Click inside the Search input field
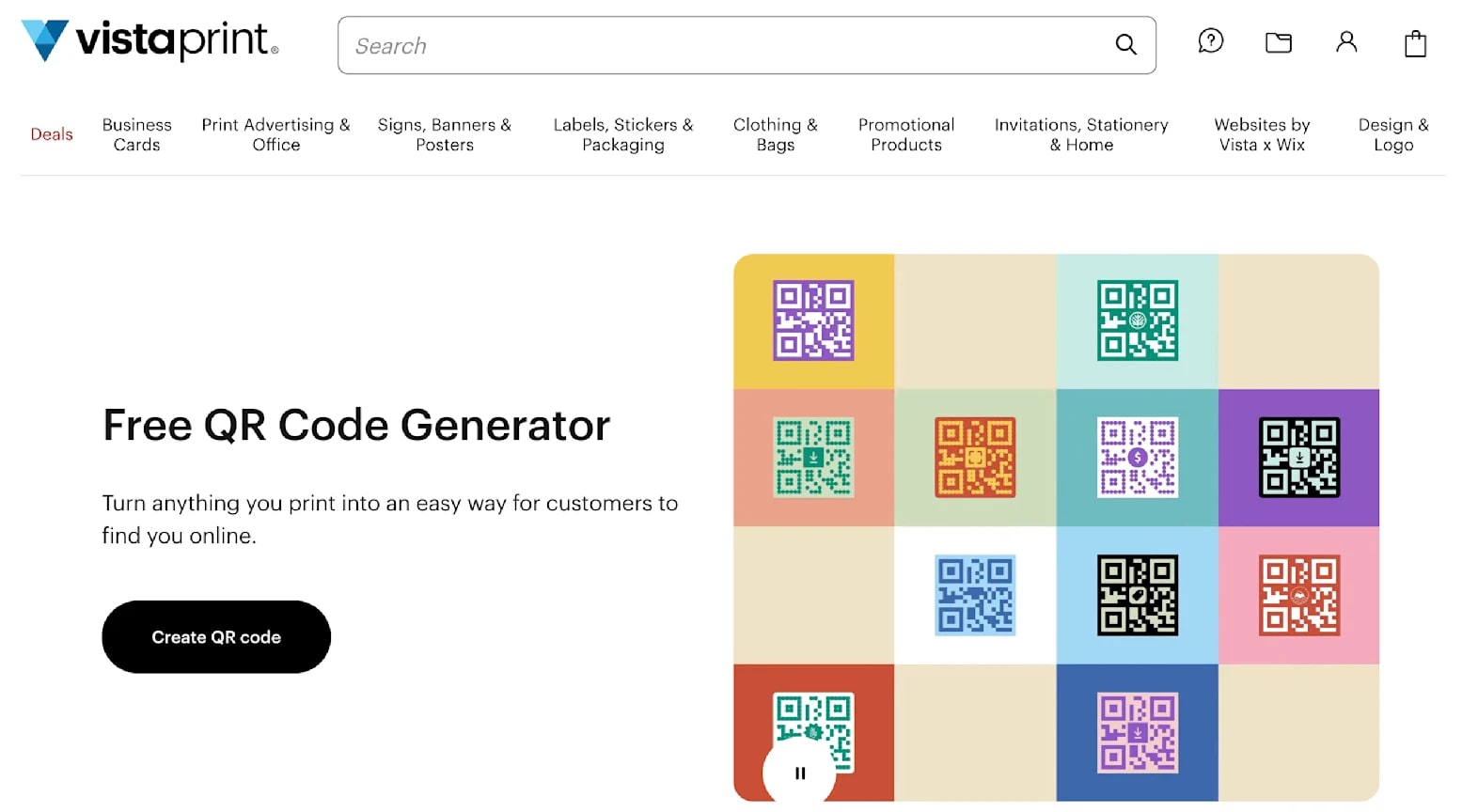The width and height of the screenshot is (1478, 812). click(x=658, y=45)
